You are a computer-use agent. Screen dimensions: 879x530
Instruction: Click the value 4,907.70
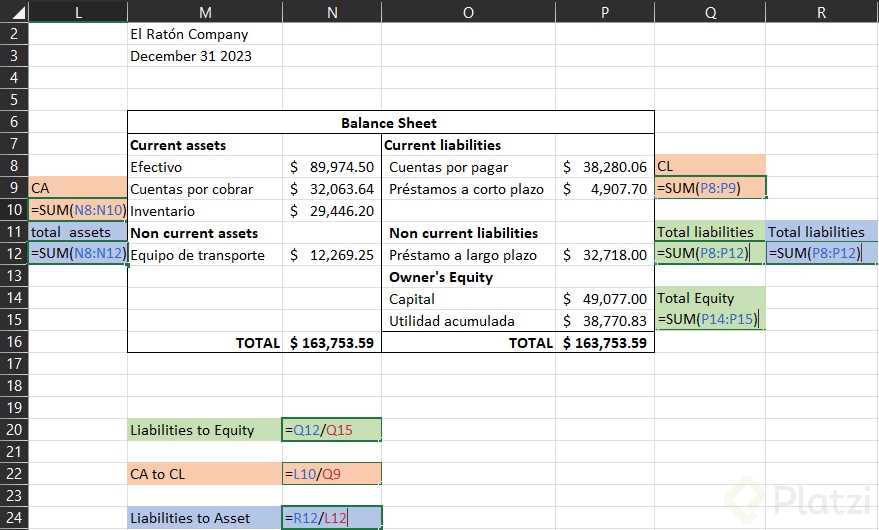point(605,189)
